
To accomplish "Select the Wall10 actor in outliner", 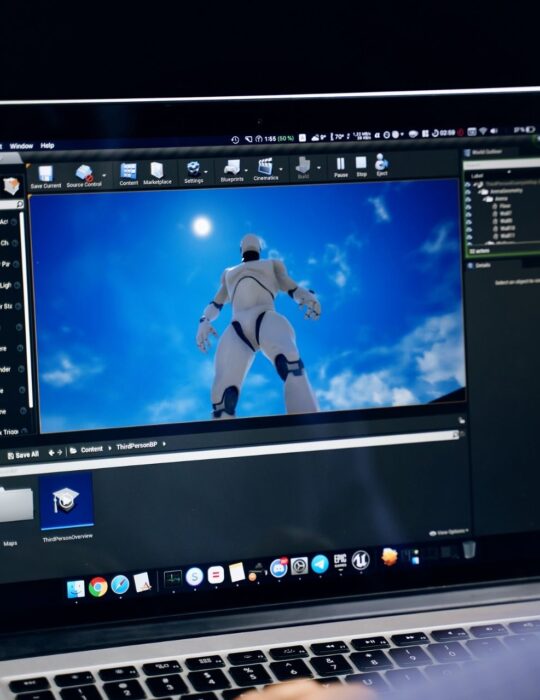I will (x=507, y=228).
